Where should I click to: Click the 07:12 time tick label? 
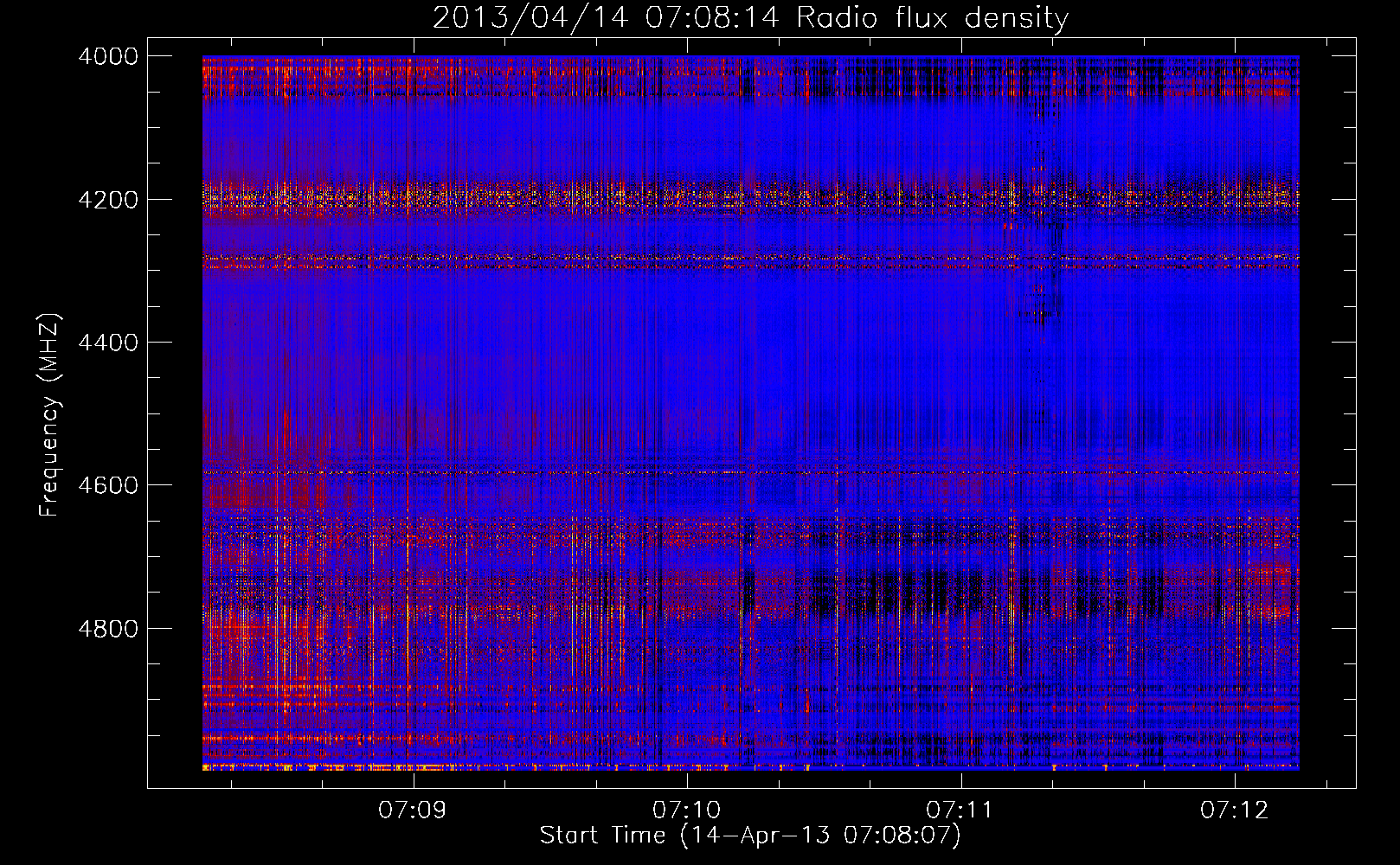click(x=1235, y=811)
